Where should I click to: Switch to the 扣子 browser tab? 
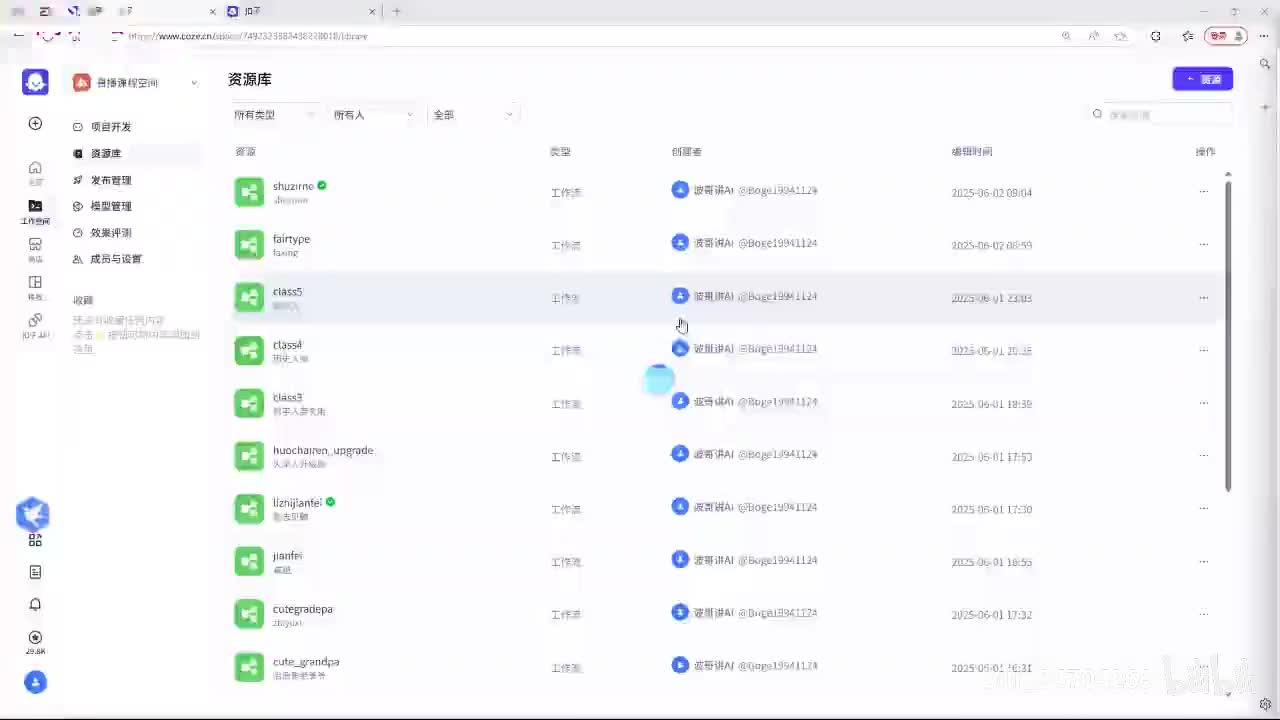(300, 11)
